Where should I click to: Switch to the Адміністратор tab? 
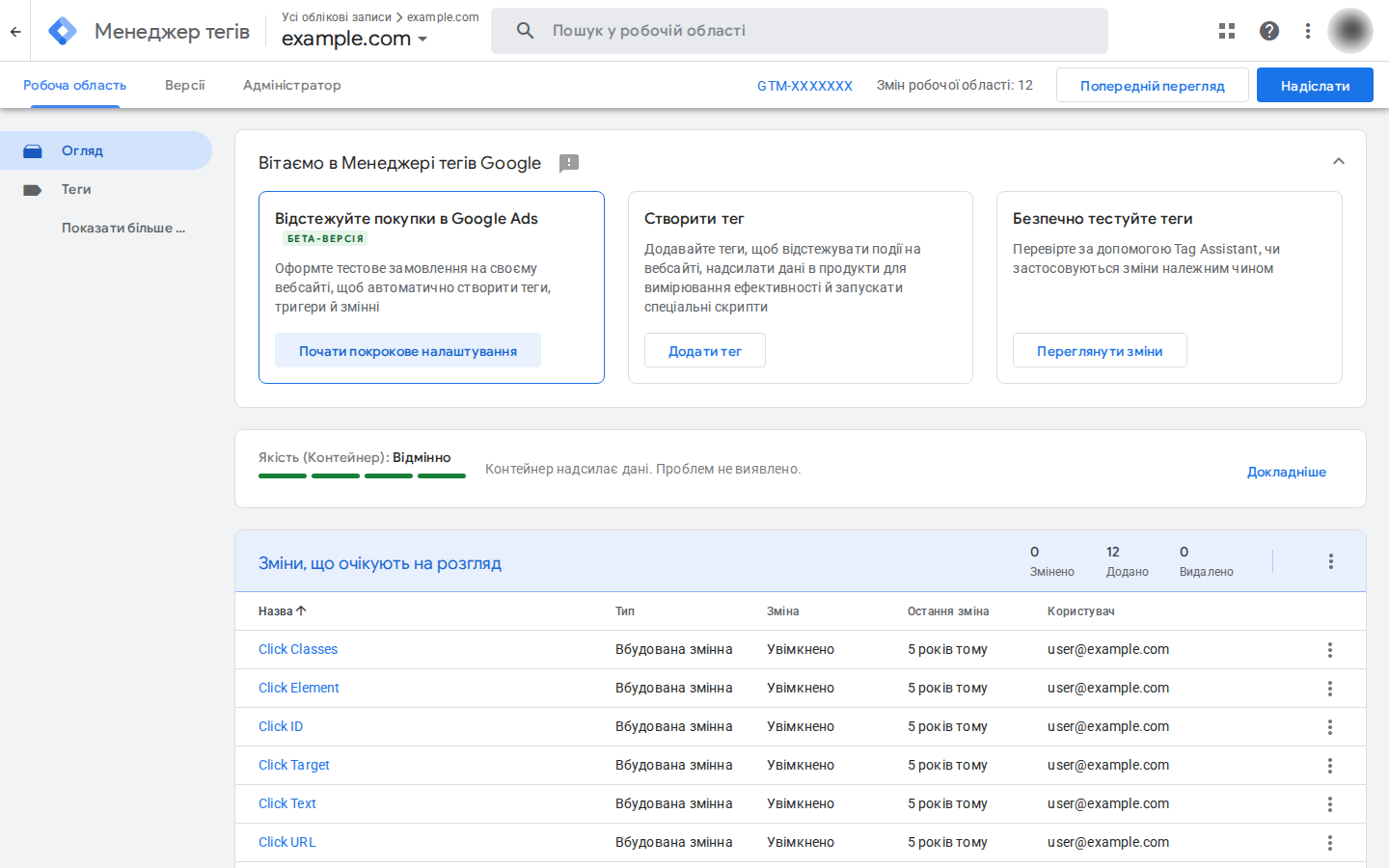click(292, 85)
